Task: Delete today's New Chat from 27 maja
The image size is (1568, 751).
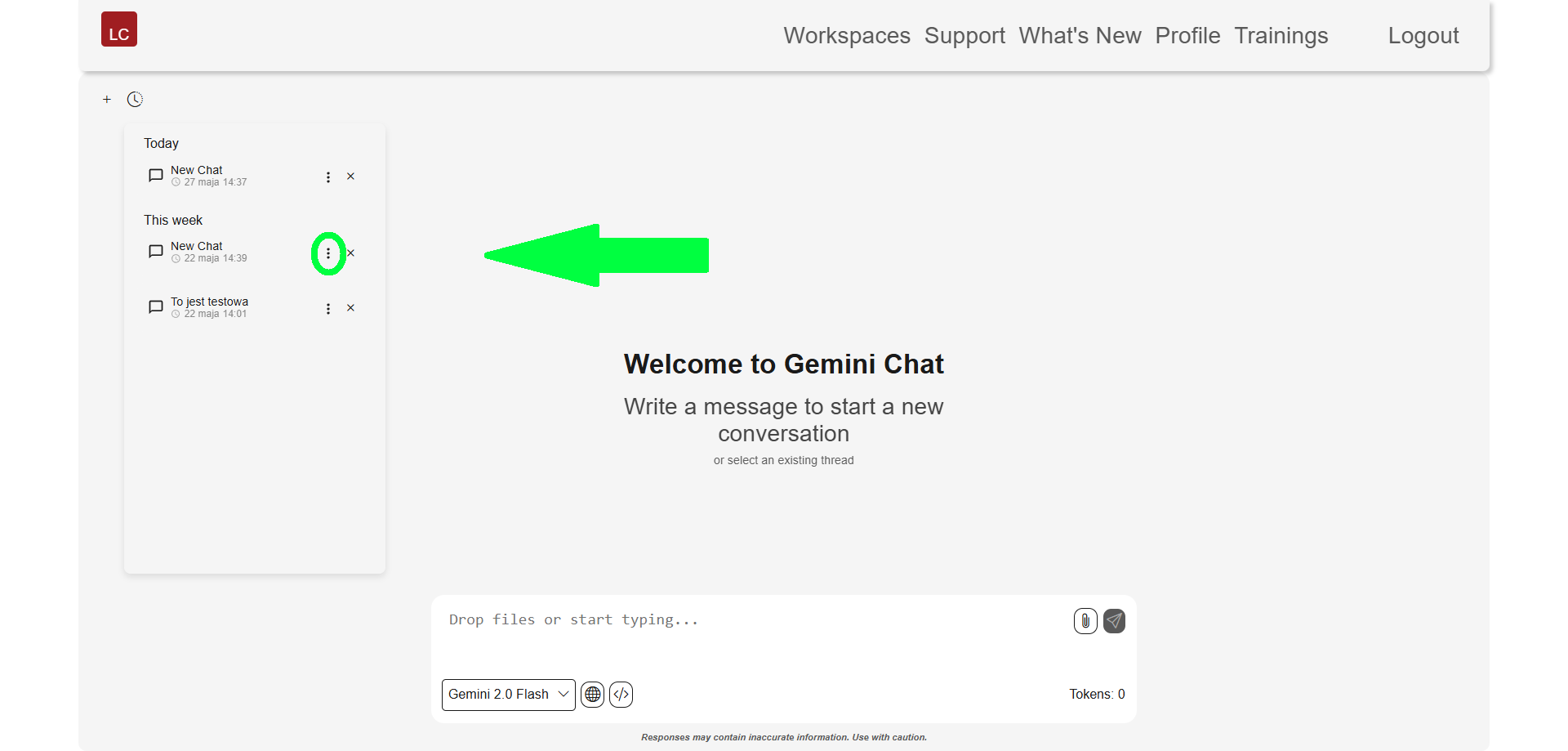Action: coord(350,177)
